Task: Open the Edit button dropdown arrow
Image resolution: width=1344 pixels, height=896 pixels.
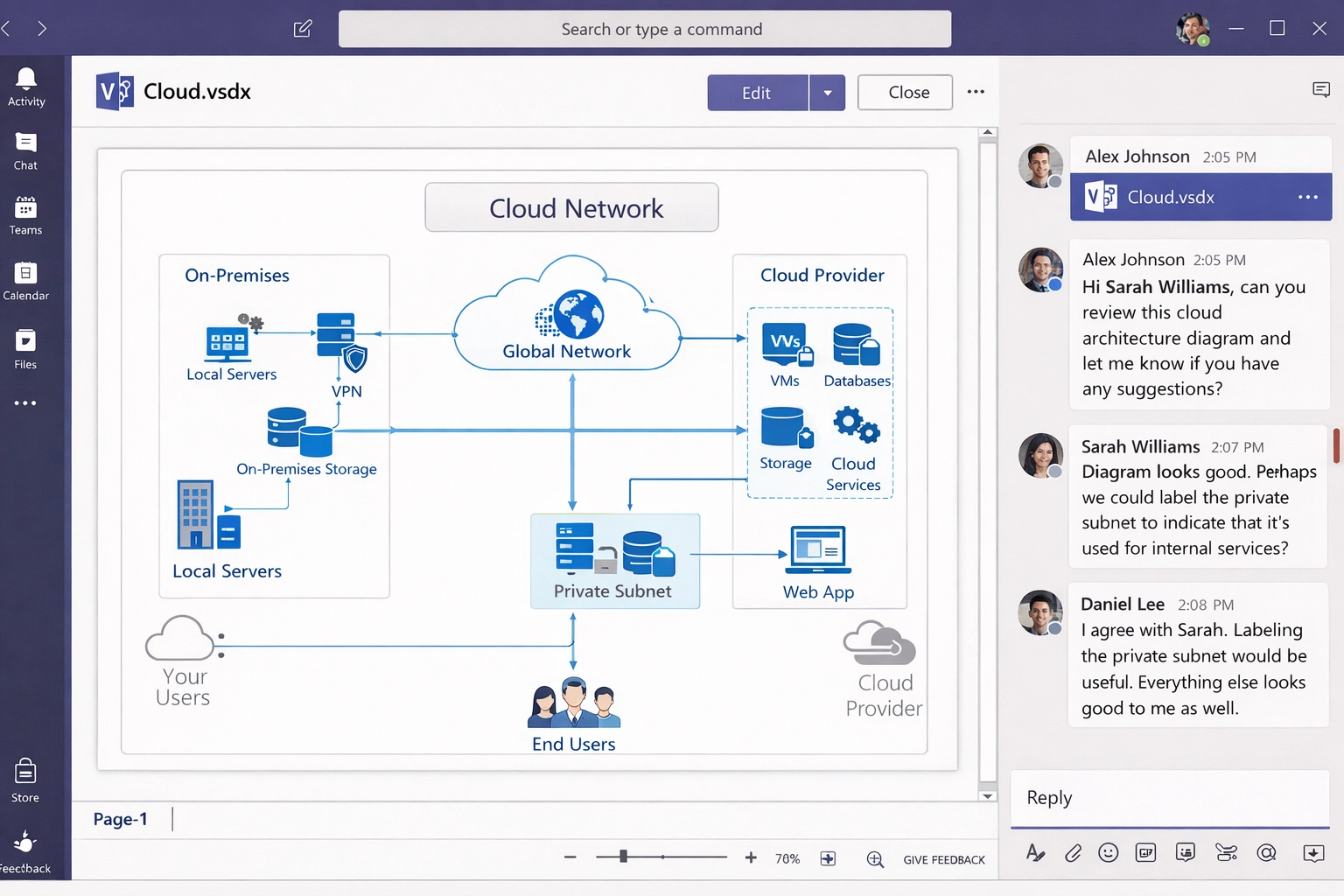Action: [x=828, y=92]
